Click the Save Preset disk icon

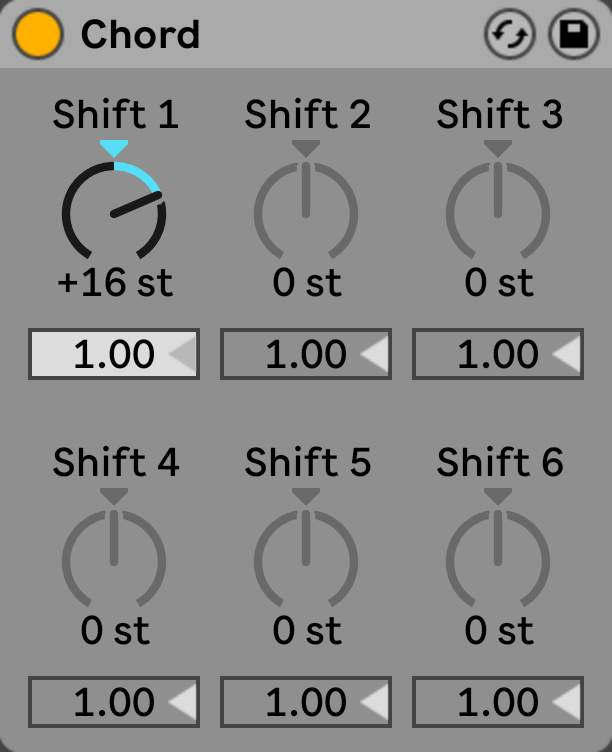coord(574,34)
